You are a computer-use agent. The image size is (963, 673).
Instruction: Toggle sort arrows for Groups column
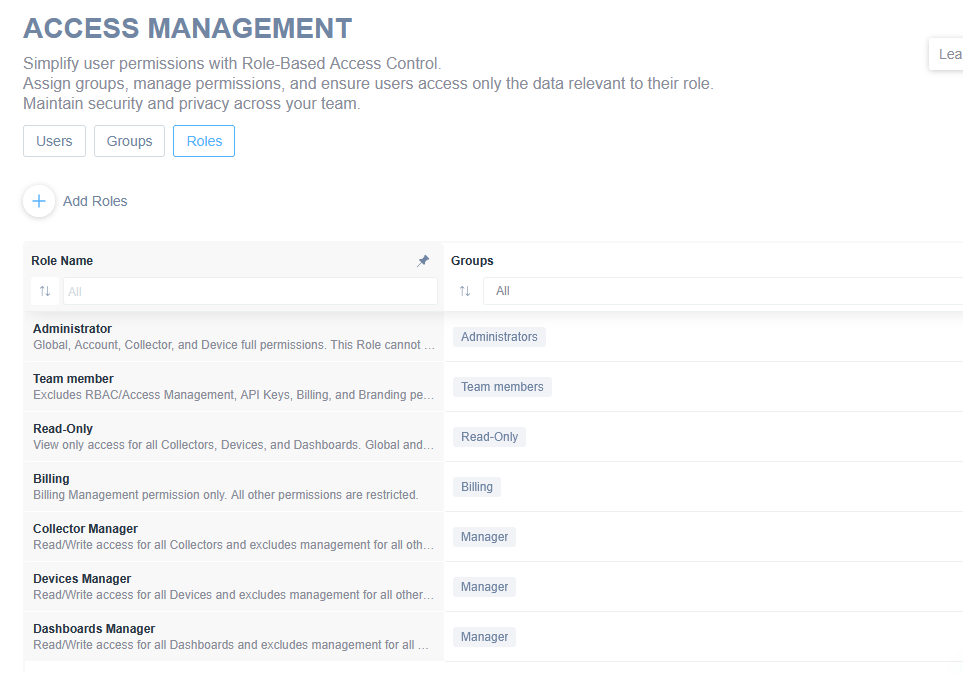coord(465,291)
